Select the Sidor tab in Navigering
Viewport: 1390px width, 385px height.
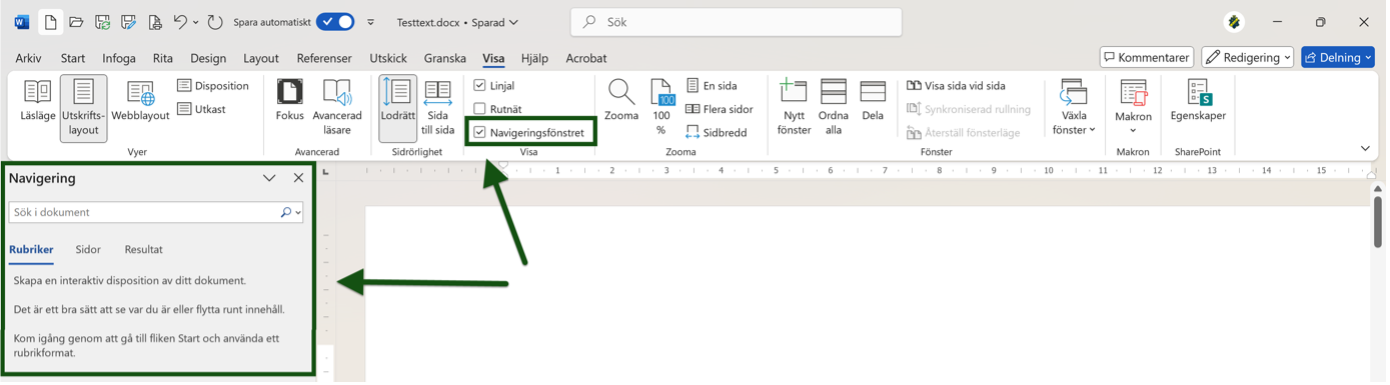pyautogui.click(x=88, y=250)
